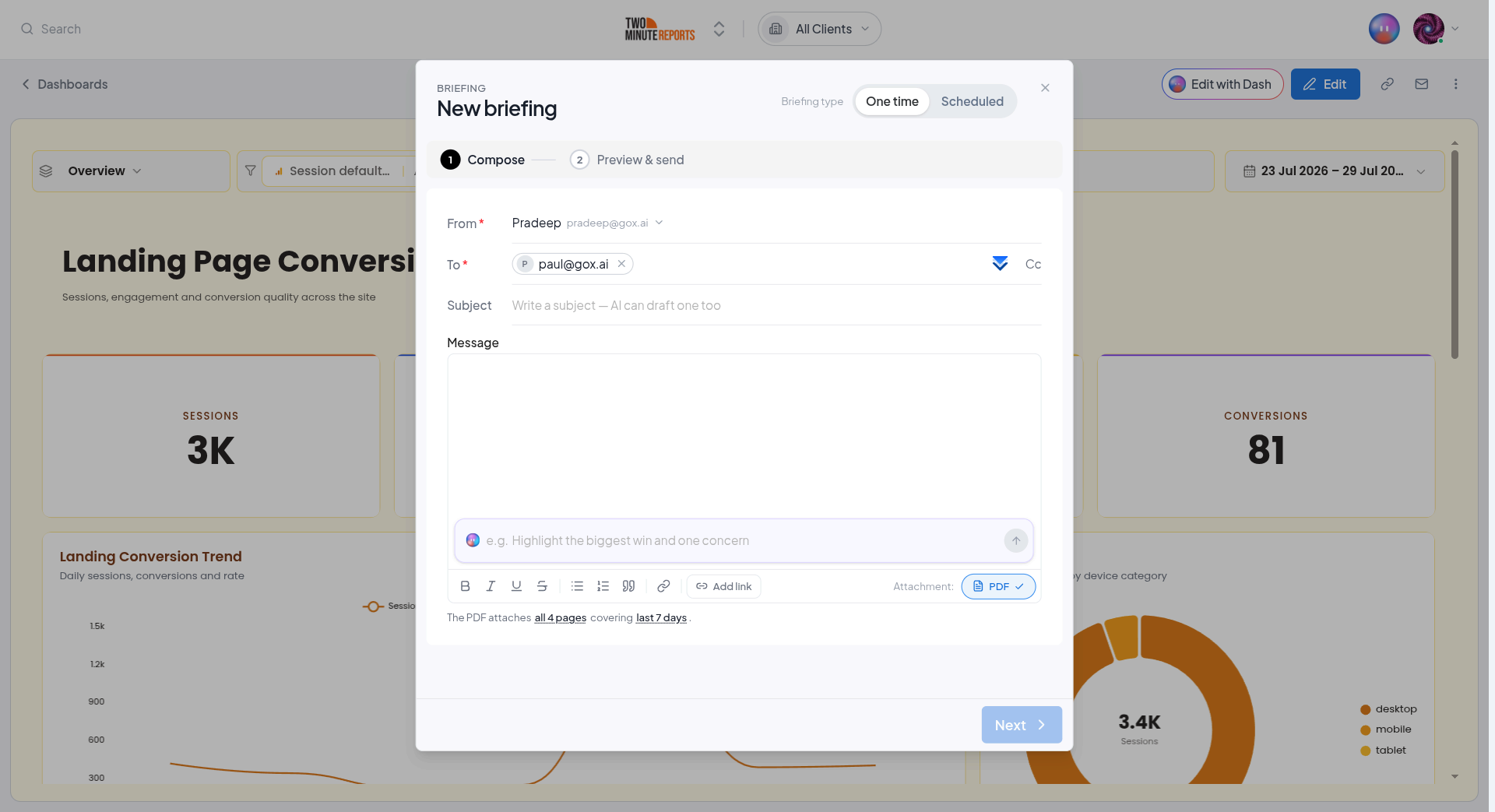Image resolution: width=1495 pixels, height=812 pixels.
Task: Click the envelope email icon in header
Action: coord(1421,84)
